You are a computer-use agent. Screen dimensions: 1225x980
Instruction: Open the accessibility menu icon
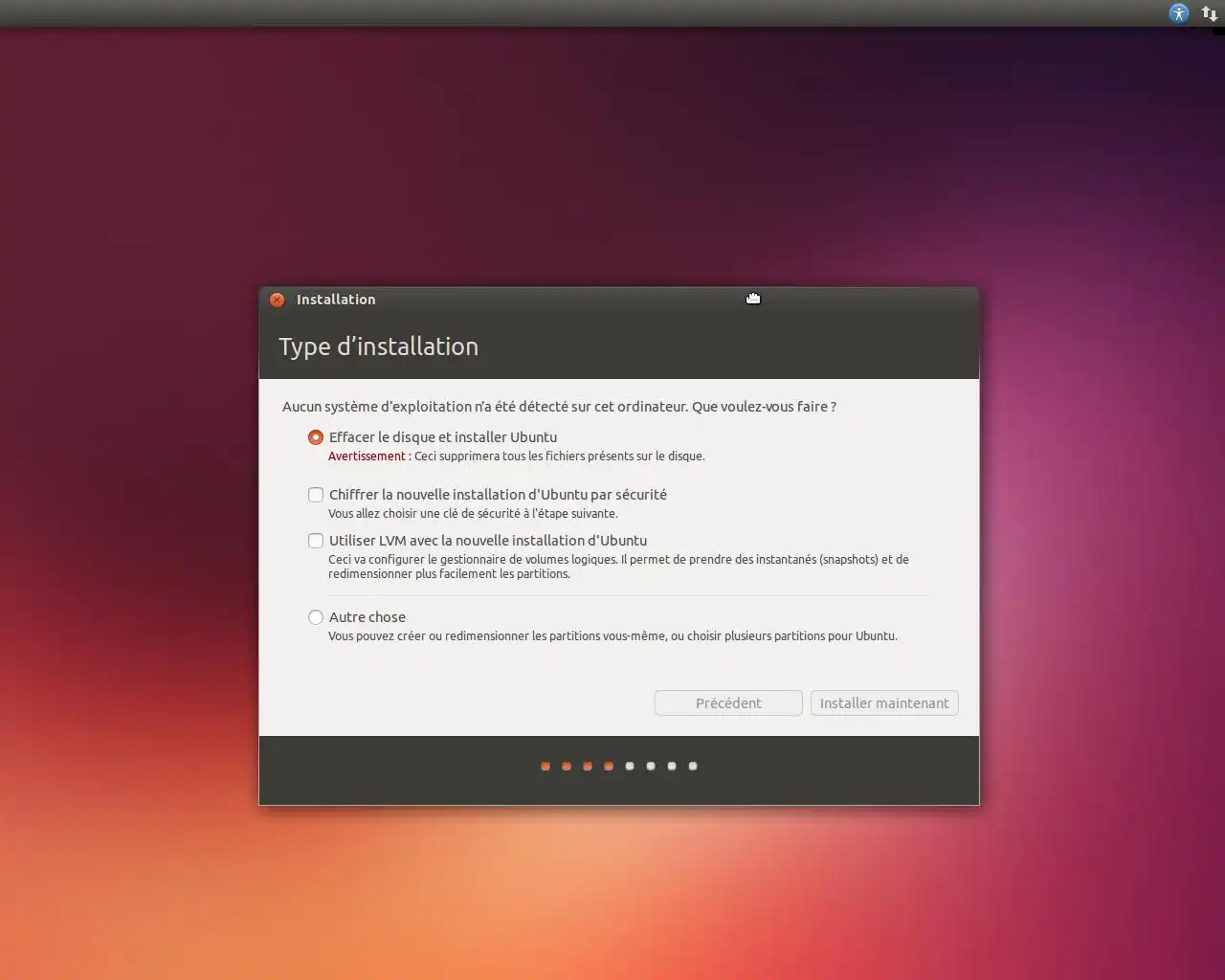pos(1179,13)
